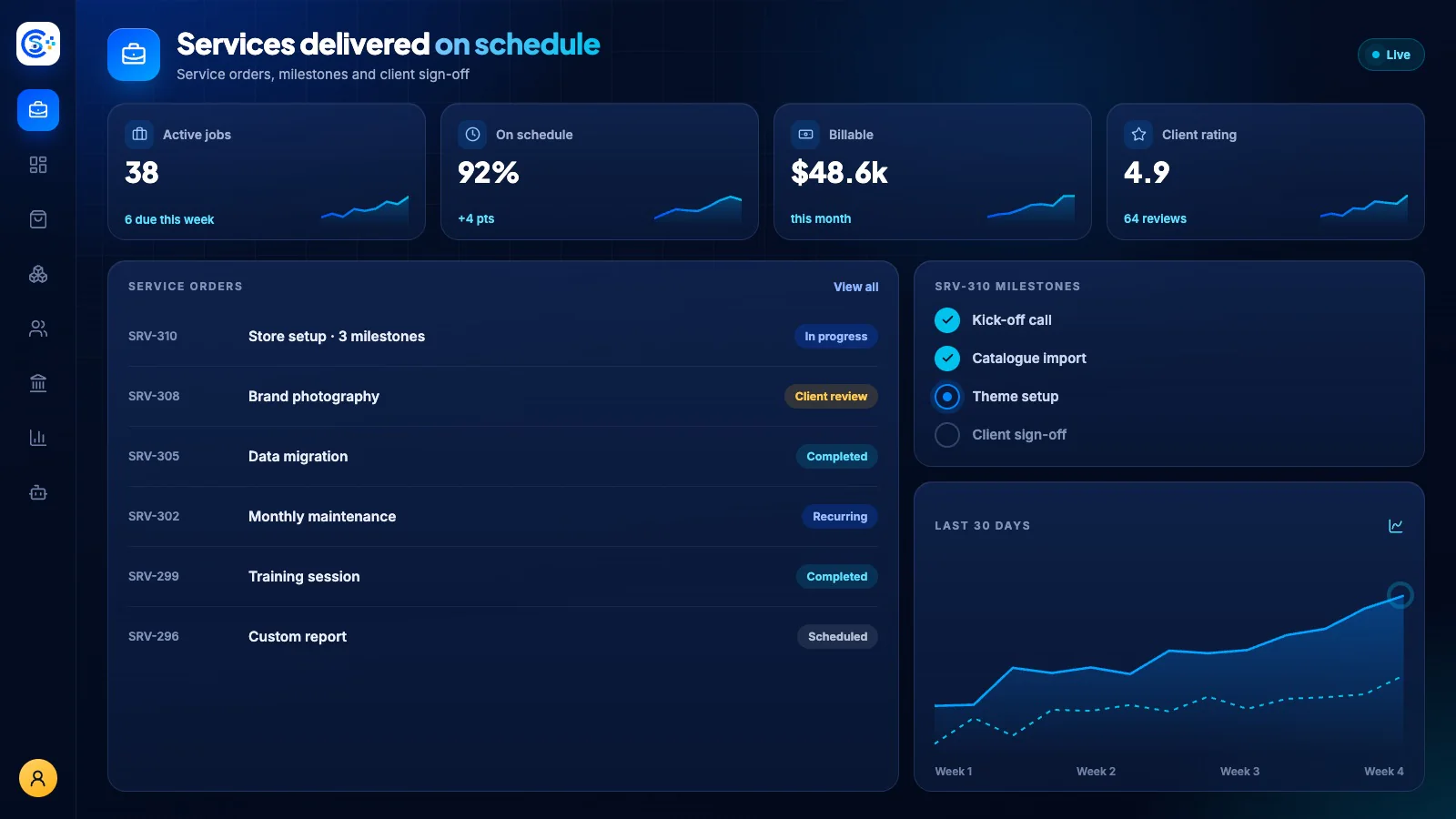This screenshot has height=819, width=1456.
Task: Toggle the Kick-off call milestone check
Action: point(947,320)
